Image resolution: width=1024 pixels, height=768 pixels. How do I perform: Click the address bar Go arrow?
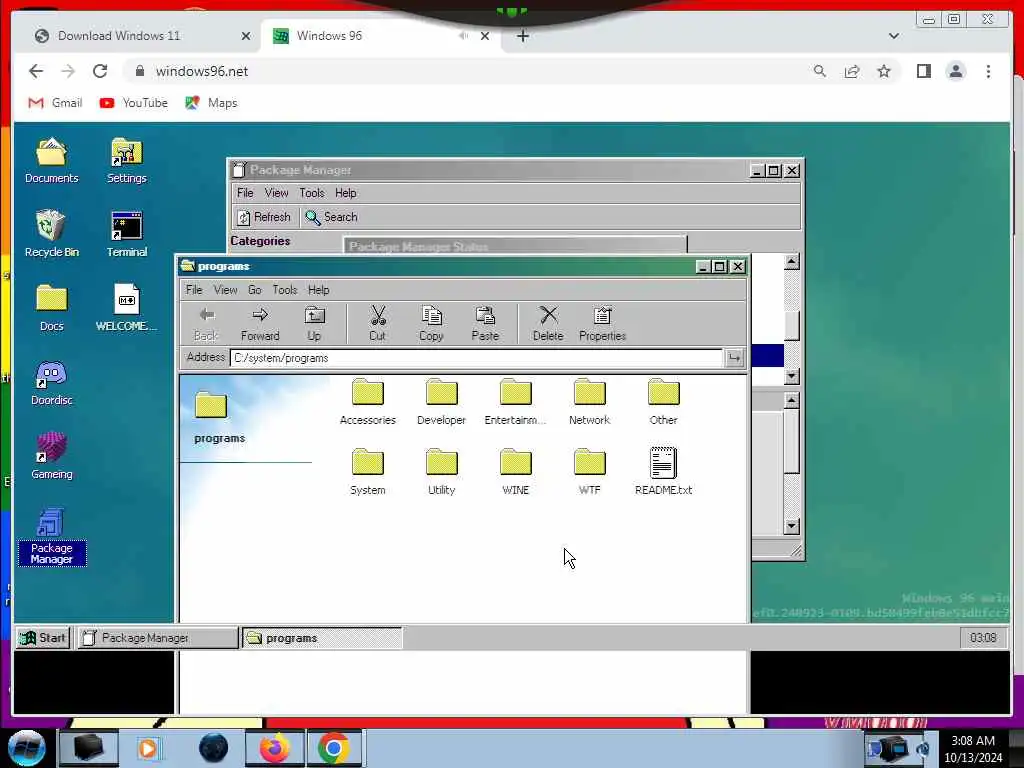[734, 358]
